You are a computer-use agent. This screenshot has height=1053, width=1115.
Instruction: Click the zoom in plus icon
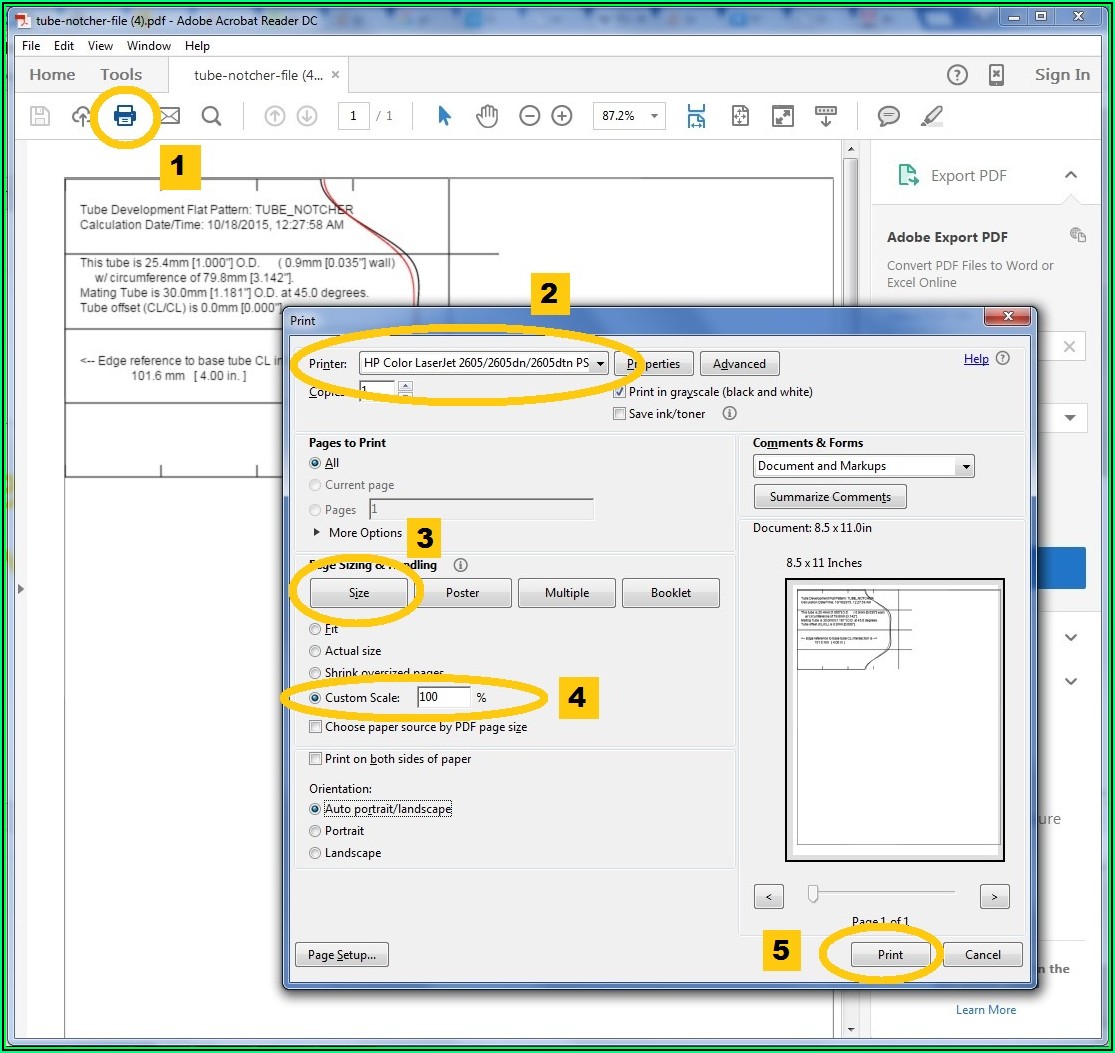tap(562, 116)
